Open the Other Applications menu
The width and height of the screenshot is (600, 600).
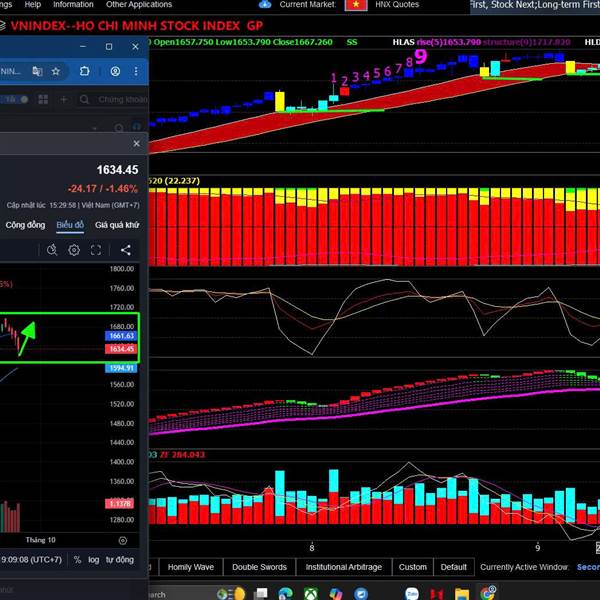(139, 5)
